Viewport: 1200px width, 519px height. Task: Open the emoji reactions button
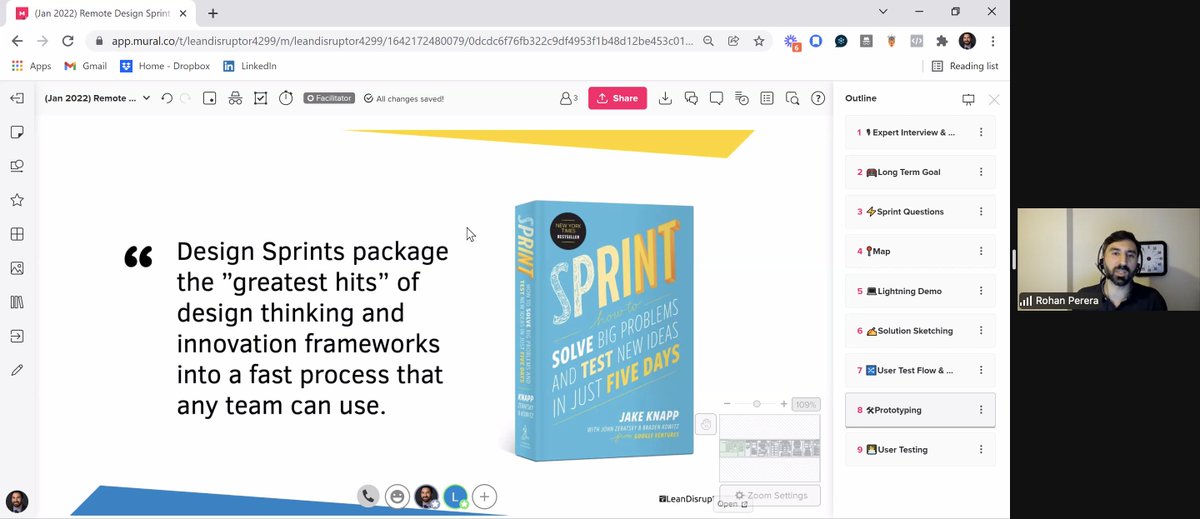tap(397, 496)
